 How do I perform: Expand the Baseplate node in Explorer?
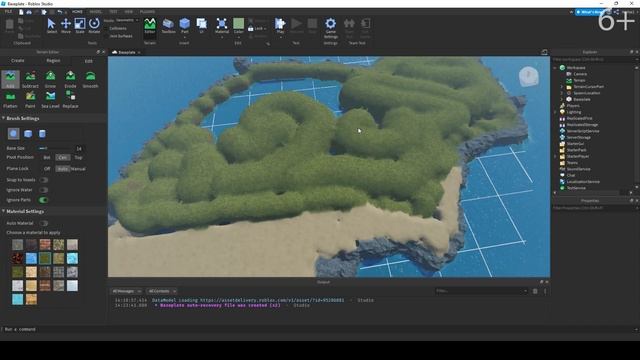(x=562, y=100)
